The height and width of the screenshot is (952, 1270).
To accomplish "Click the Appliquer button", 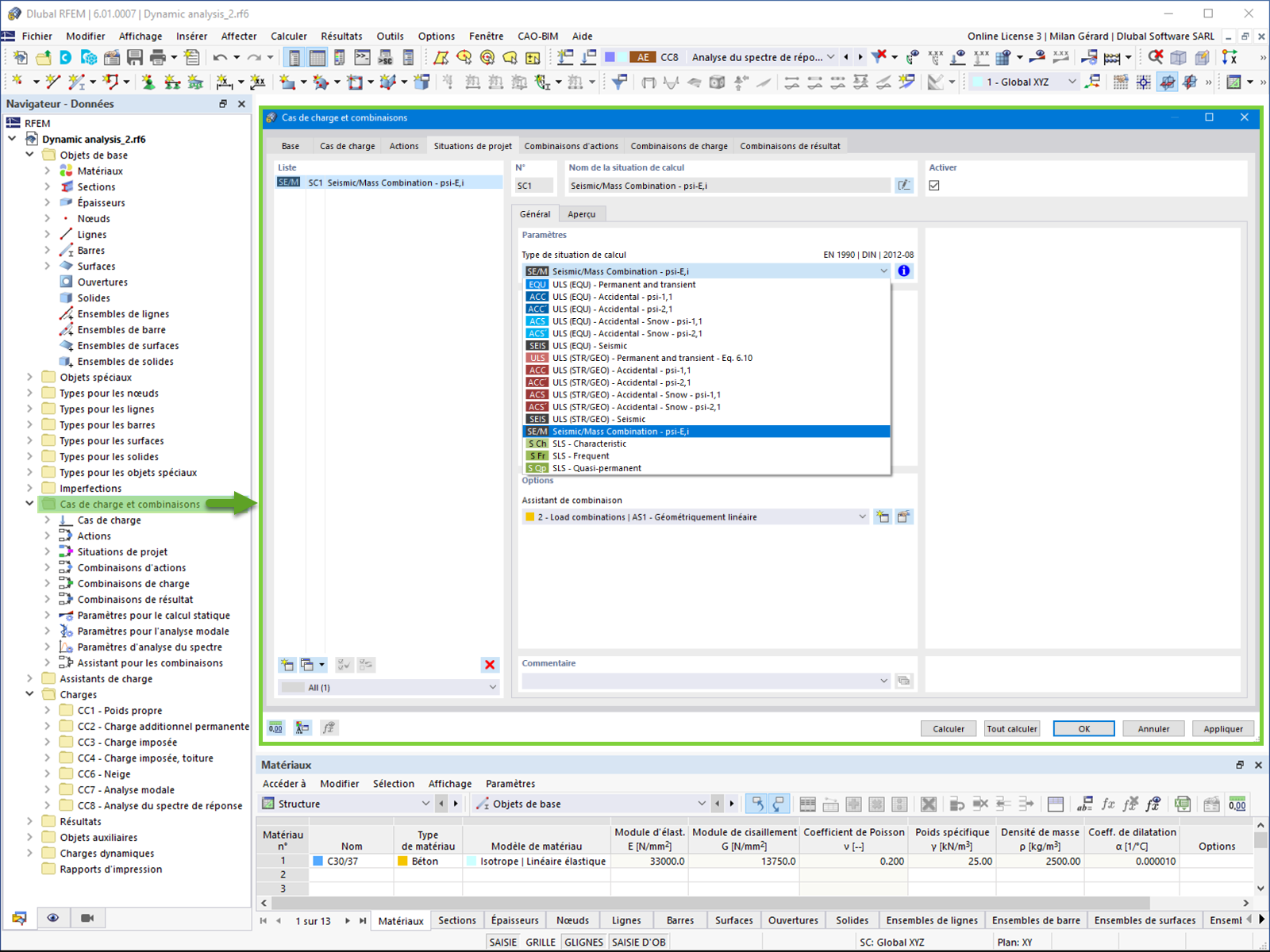I will (1223, 729).
